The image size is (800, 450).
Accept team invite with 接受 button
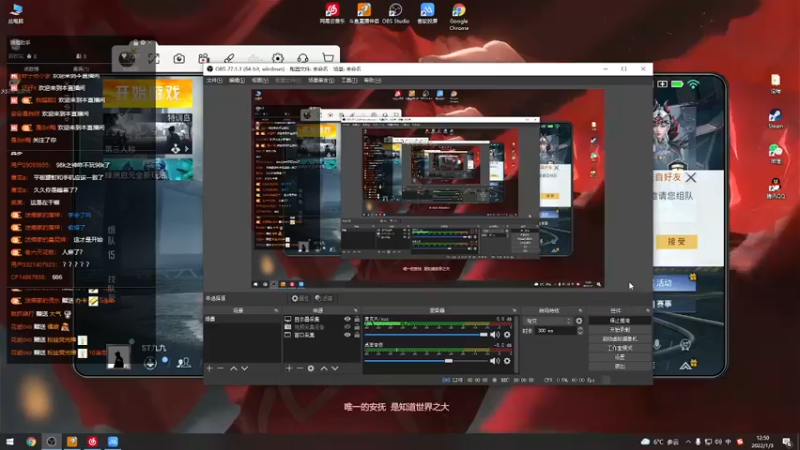tap(676, 242)
